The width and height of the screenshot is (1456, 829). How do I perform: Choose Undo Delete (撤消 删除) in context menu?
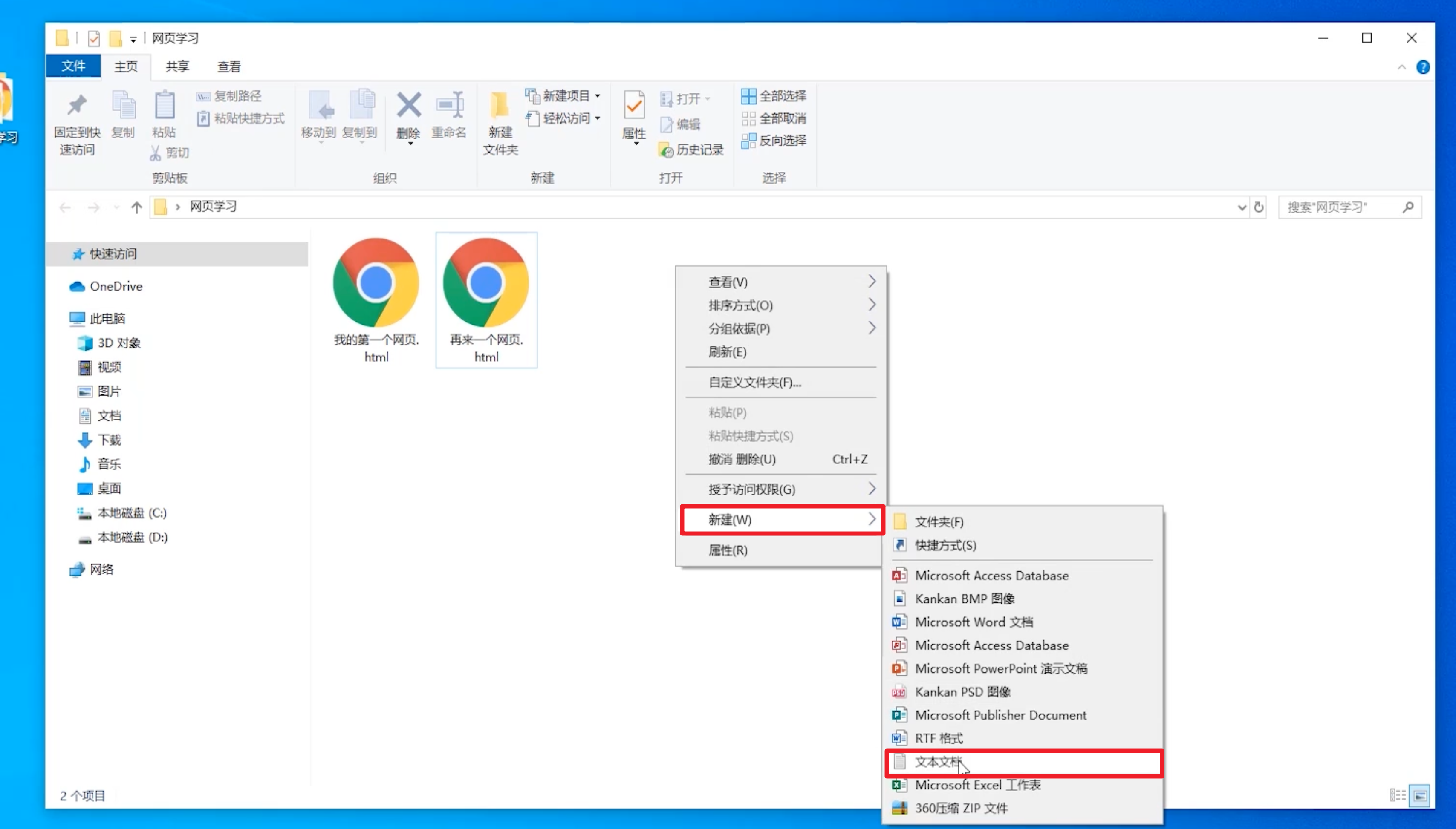pyautogui.click(x=781, y=459)
